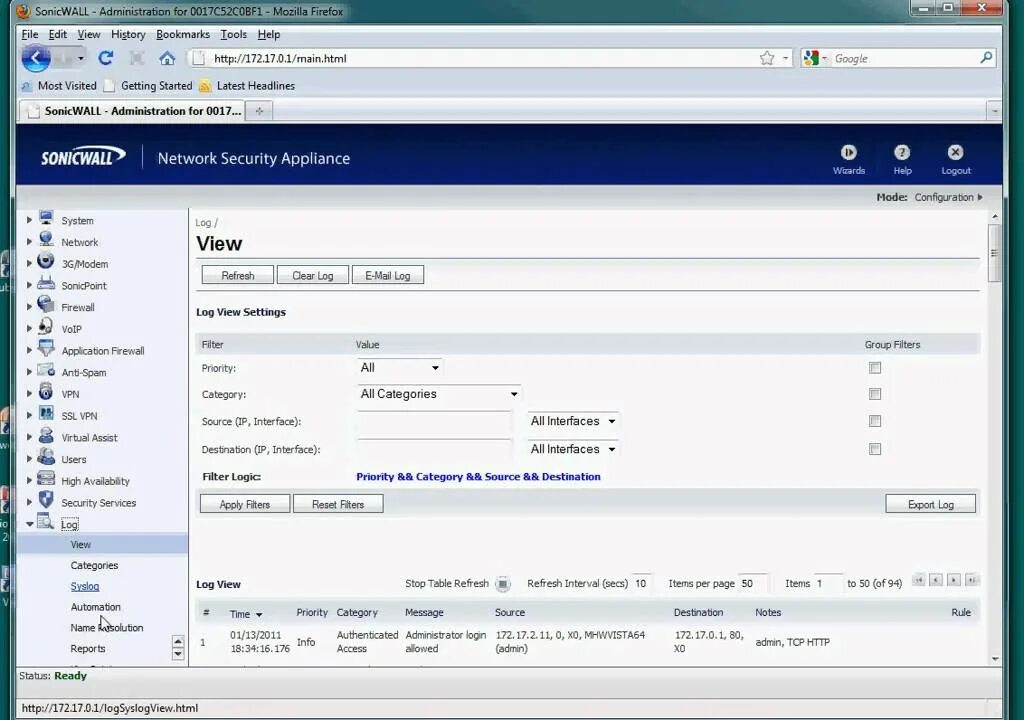Click the Network globe icon in sidebar
This screenshot has height=720, width=1024.
click(x=46, y=239)
